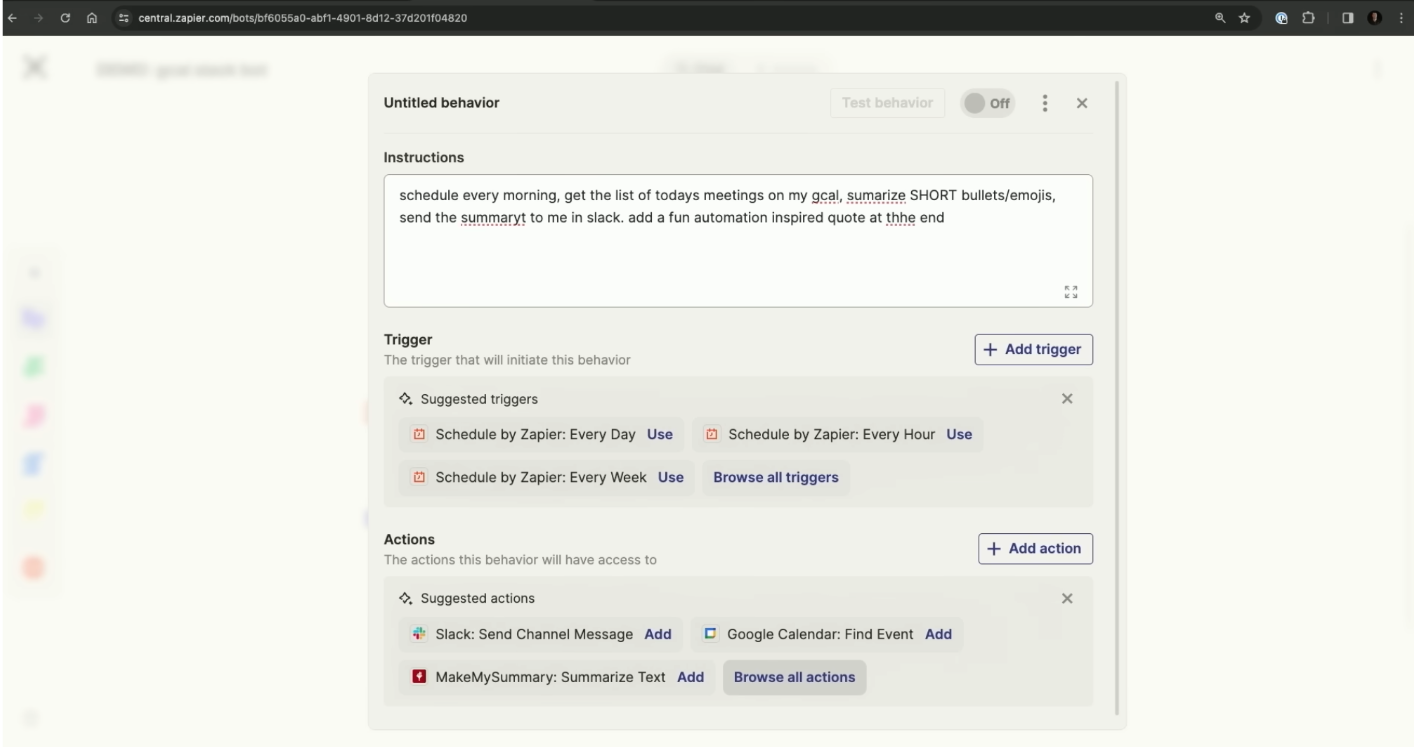Click Browse all triggers
The image size is (1414, 747).
coord(776,477)
